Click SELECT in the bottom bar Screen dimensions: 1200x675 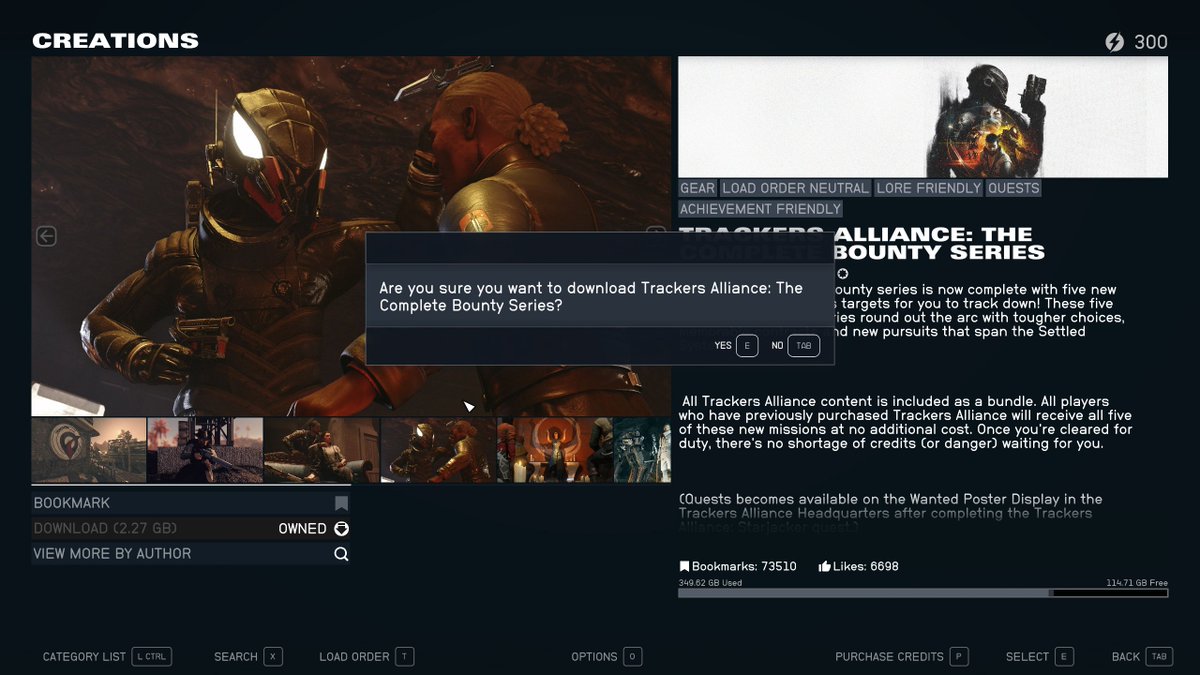tap(1027, 657)
